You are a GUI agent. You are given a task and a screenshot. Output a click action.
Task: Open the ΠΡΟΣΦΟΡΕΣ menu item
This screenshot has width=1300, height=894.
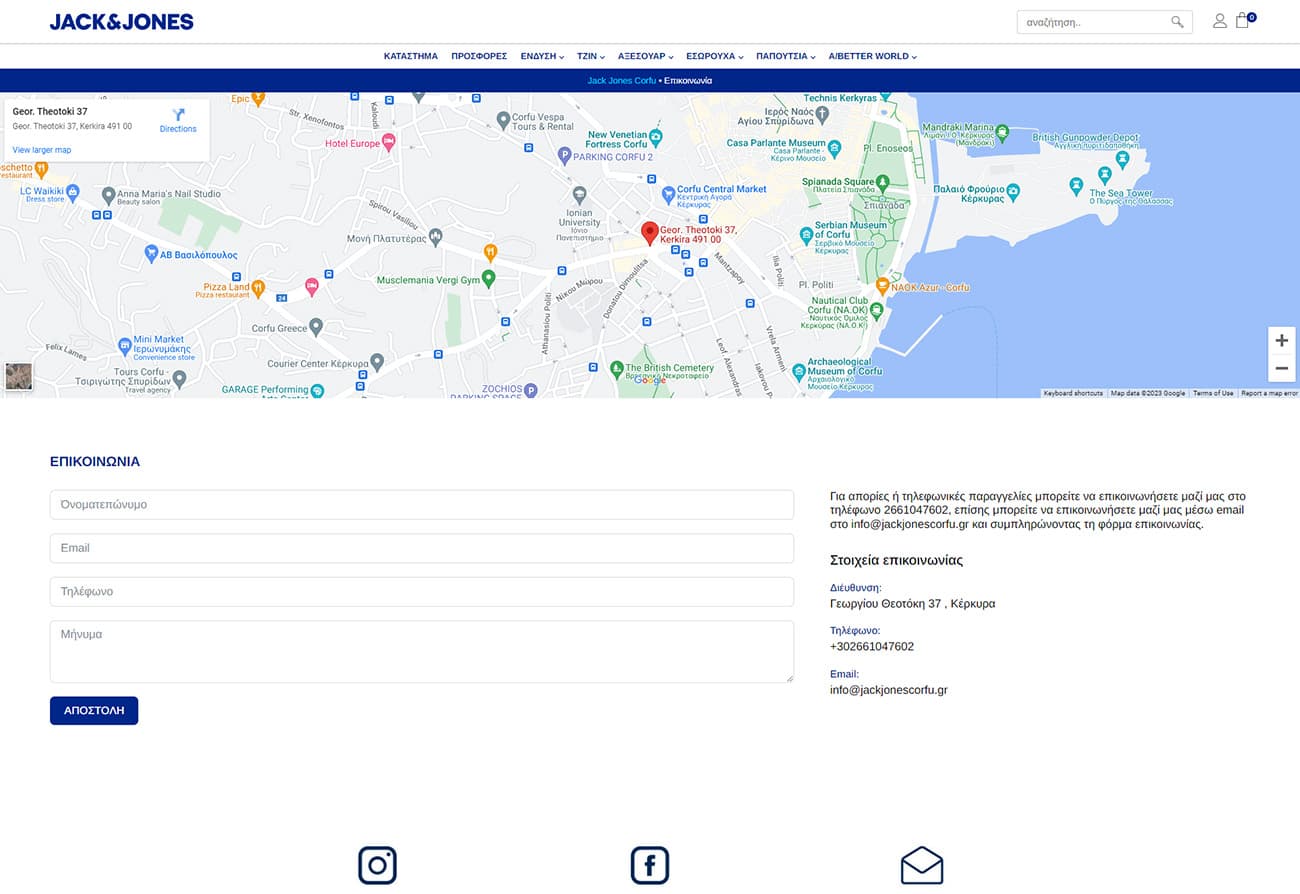click(479, 56)
